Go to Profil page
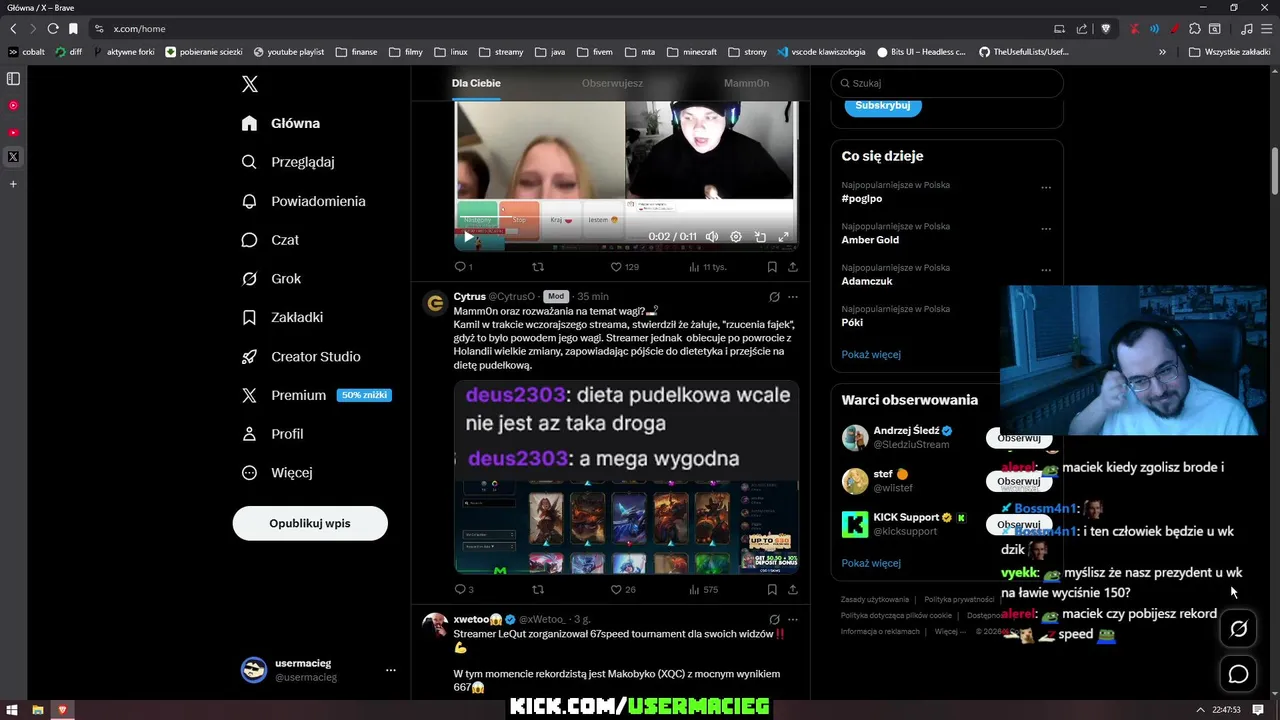The height and width of the screenshot is (720, 1280). coord(272,434)
